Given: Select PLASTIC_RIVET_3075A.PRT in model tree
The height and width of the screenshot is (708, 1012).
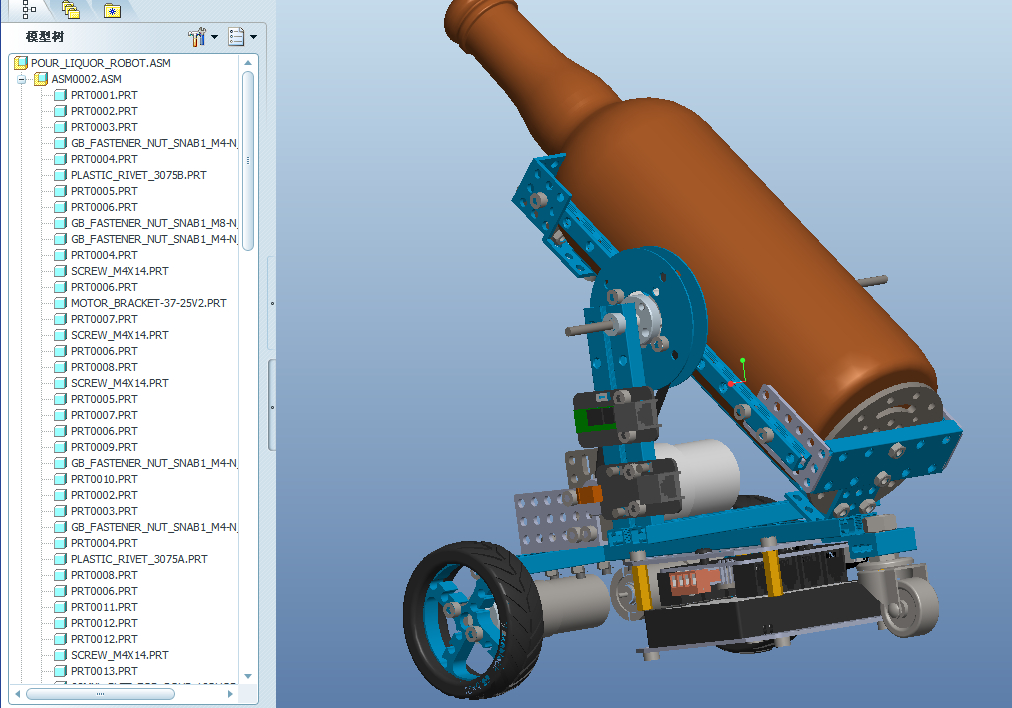Looking at the screenshot, I should pos(139,559).
